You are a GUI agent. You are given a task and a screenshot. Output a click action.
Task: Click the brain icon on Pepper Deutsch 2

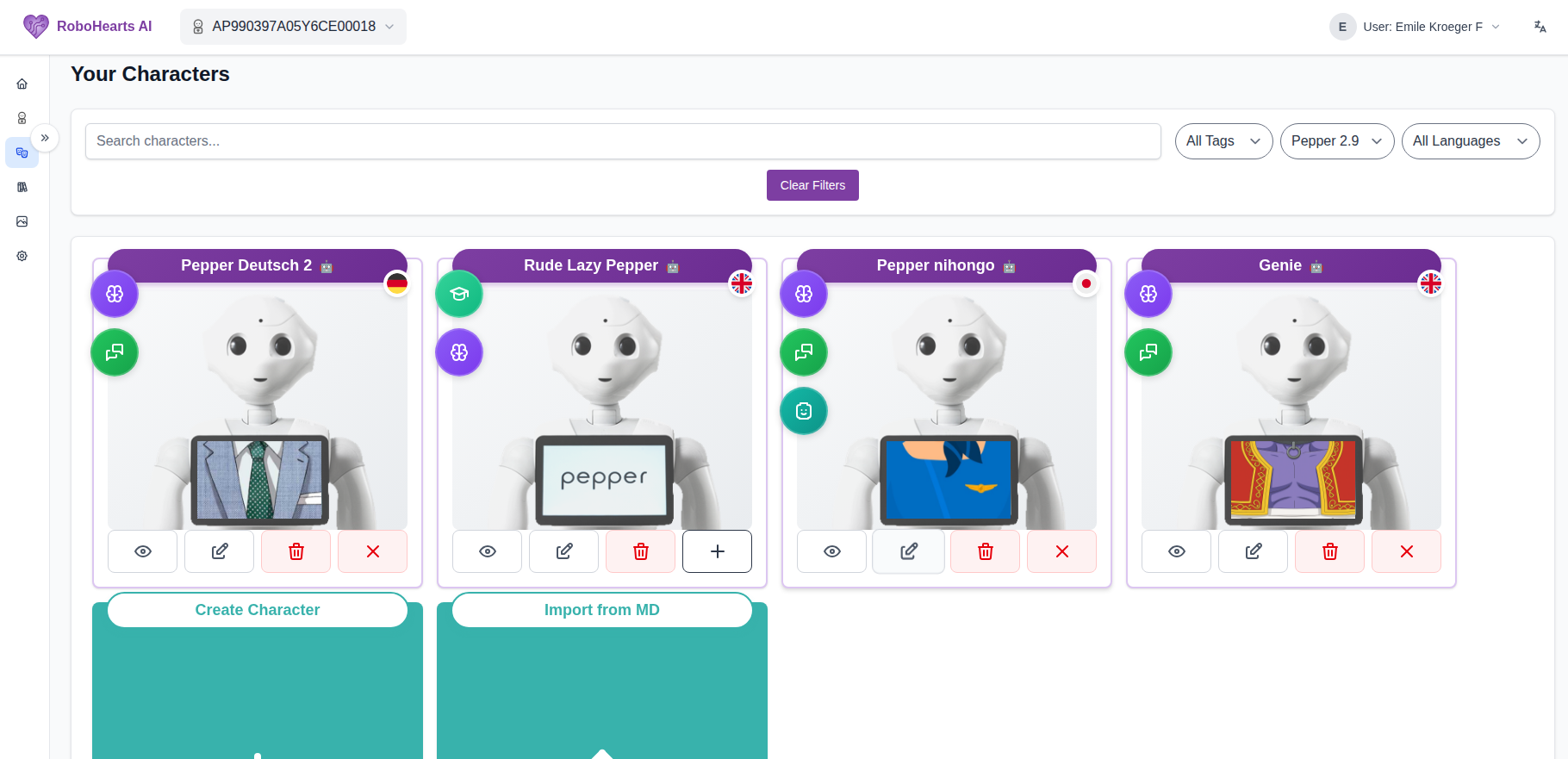[x=115, y=294]
